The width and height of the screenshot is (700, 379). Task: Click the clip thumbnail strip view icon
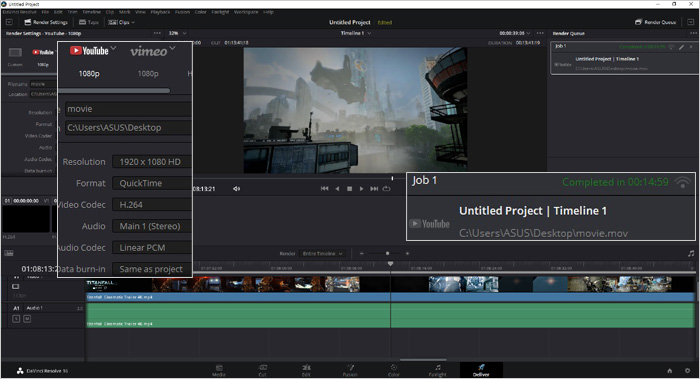(9, 253)
